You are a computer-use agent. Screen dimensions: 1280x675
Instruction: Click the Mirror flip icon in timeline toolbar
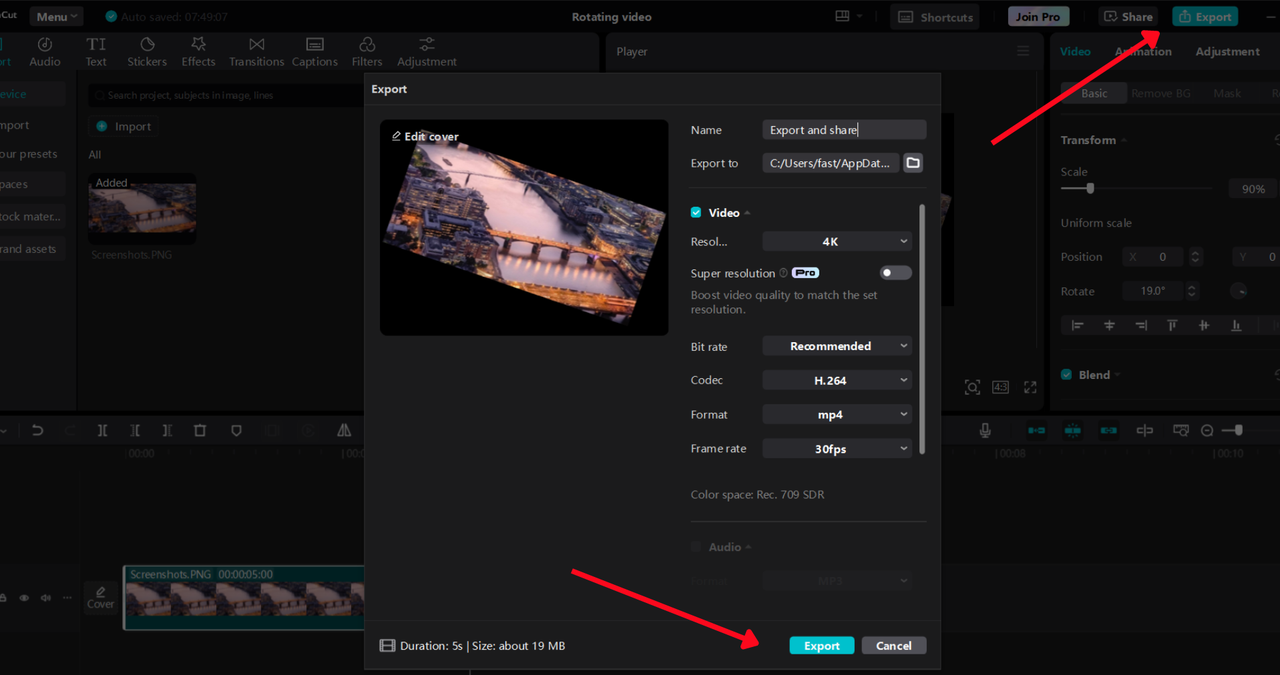(x=344, y=430)
